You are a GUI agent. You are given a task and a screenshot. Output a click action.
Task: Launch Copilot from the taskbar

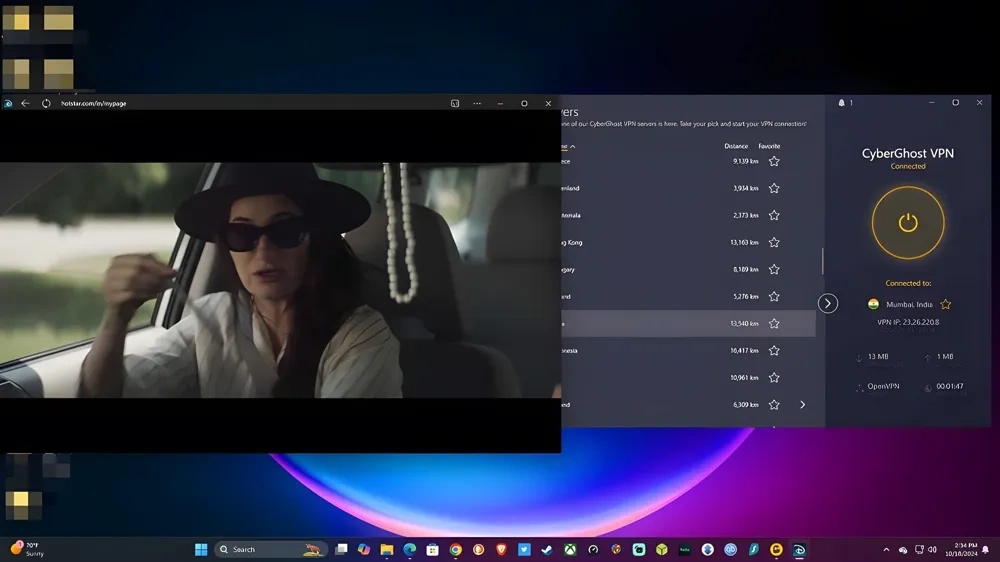(364, 549)
